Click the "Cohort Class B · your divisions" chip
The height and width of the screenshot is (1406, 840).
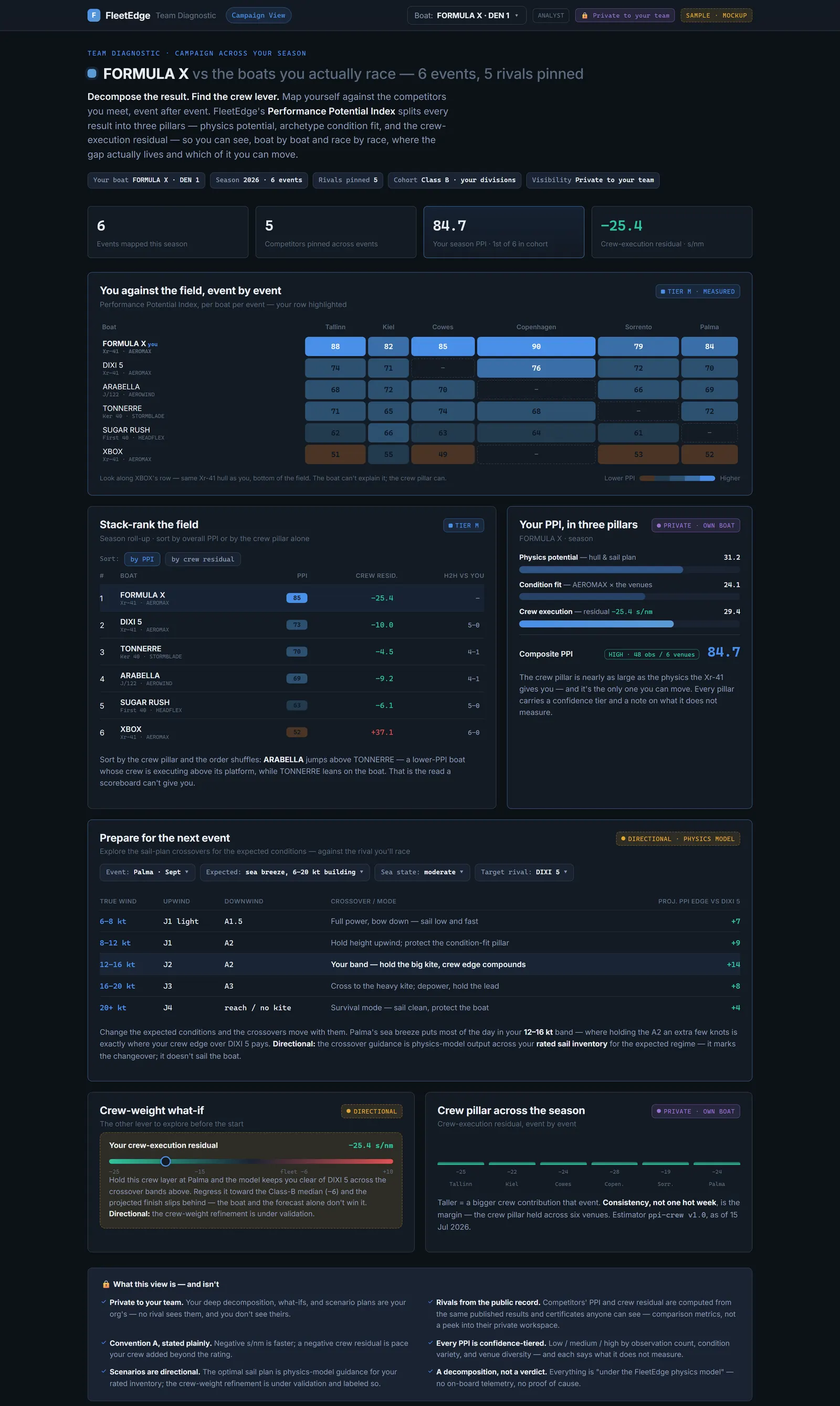(x=455, y=180)
